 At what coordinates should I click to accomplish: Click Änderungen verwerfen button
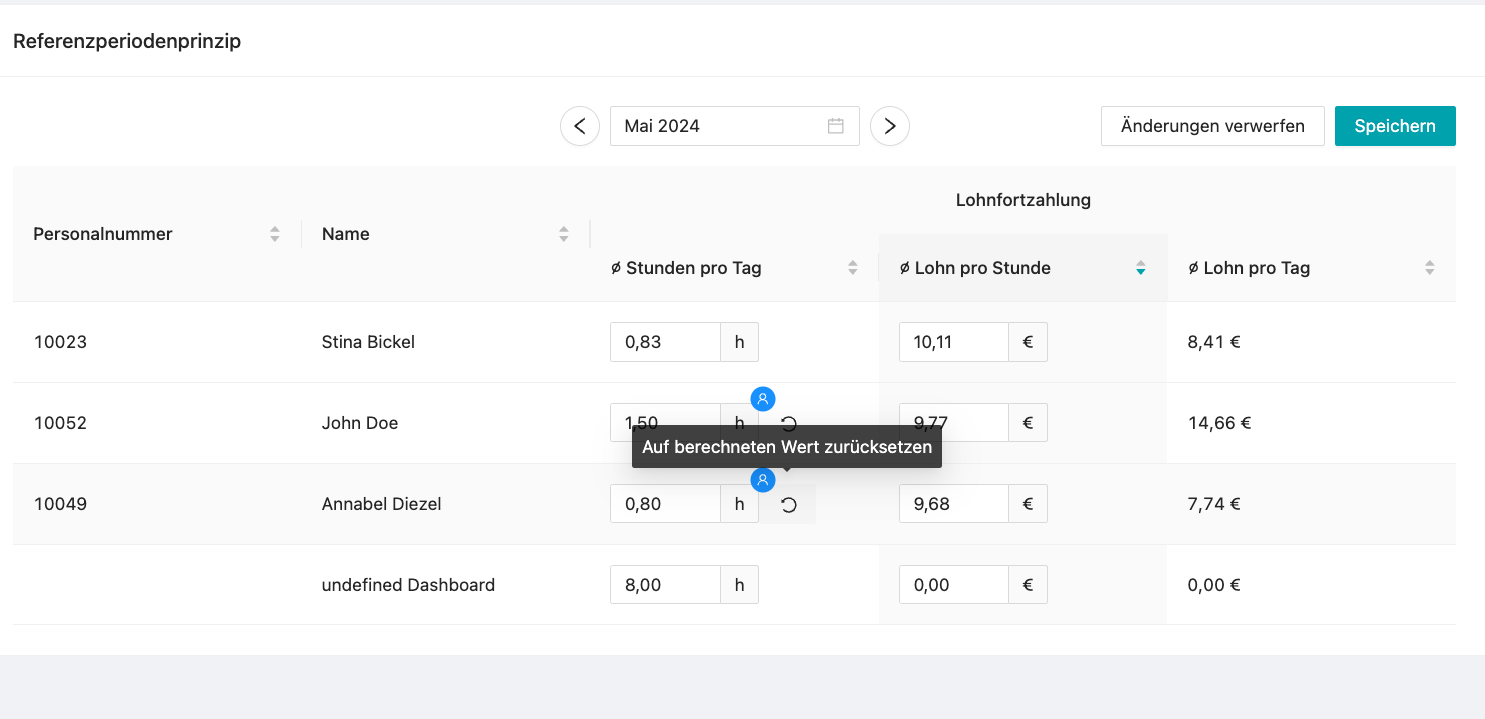[x=1212, y=126]
